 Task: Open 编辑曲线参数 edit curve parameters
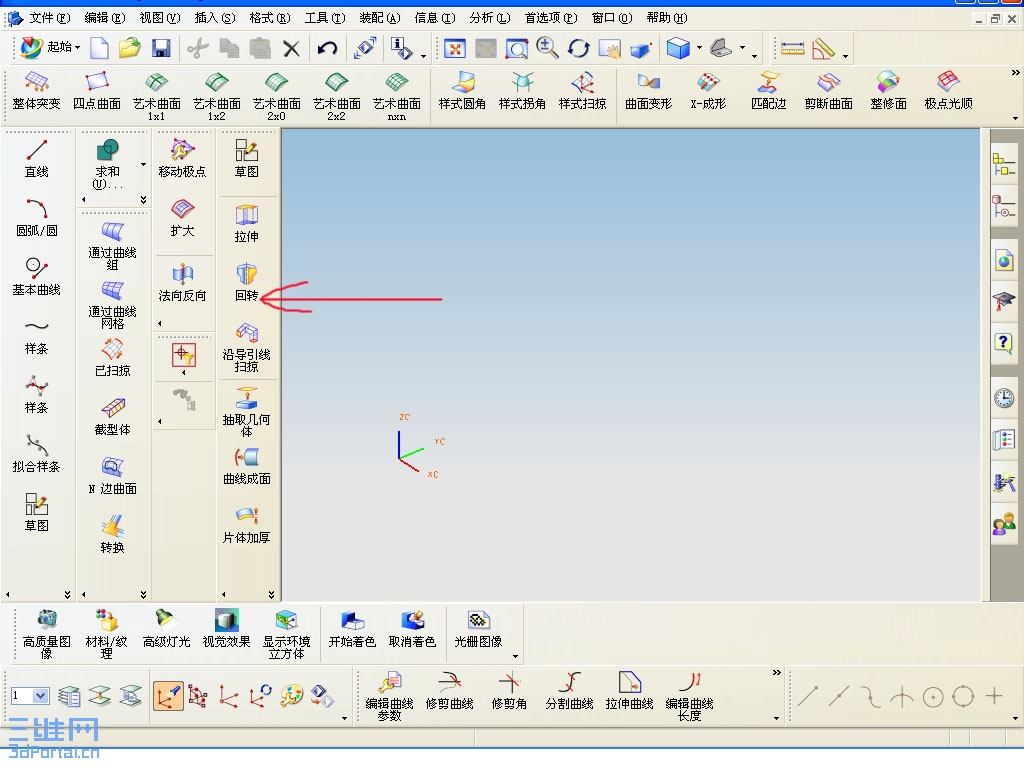coord(389,696)
